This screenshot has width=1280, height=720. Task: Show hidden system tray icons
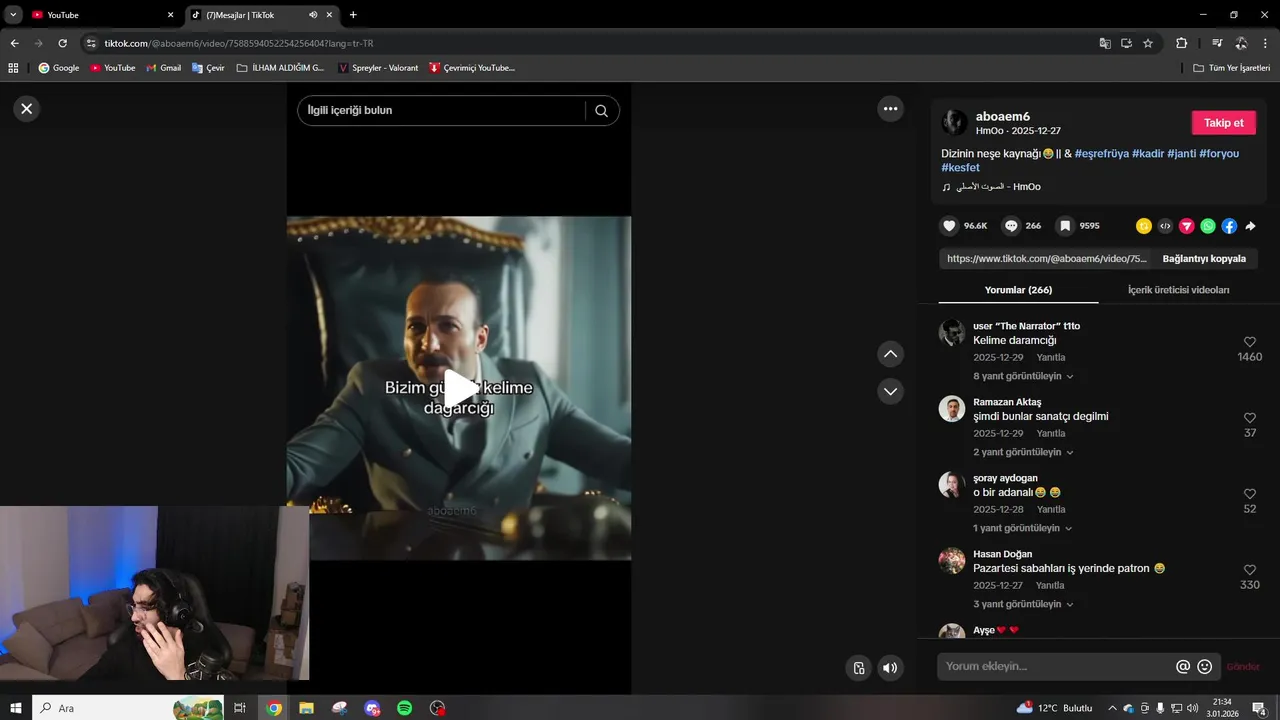(1112, 708)
